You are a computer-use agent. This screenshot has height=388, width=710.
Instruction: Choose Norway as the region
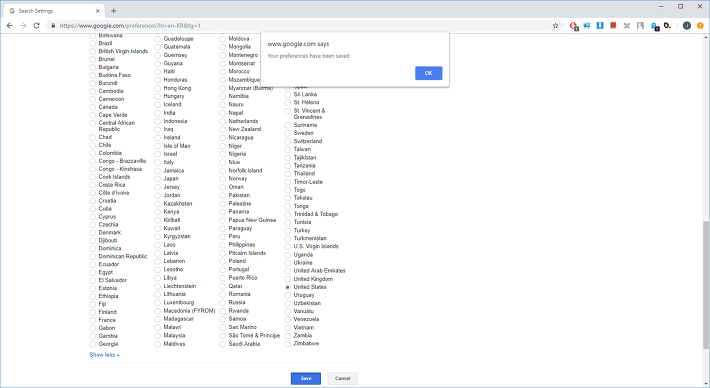(223, 179)
